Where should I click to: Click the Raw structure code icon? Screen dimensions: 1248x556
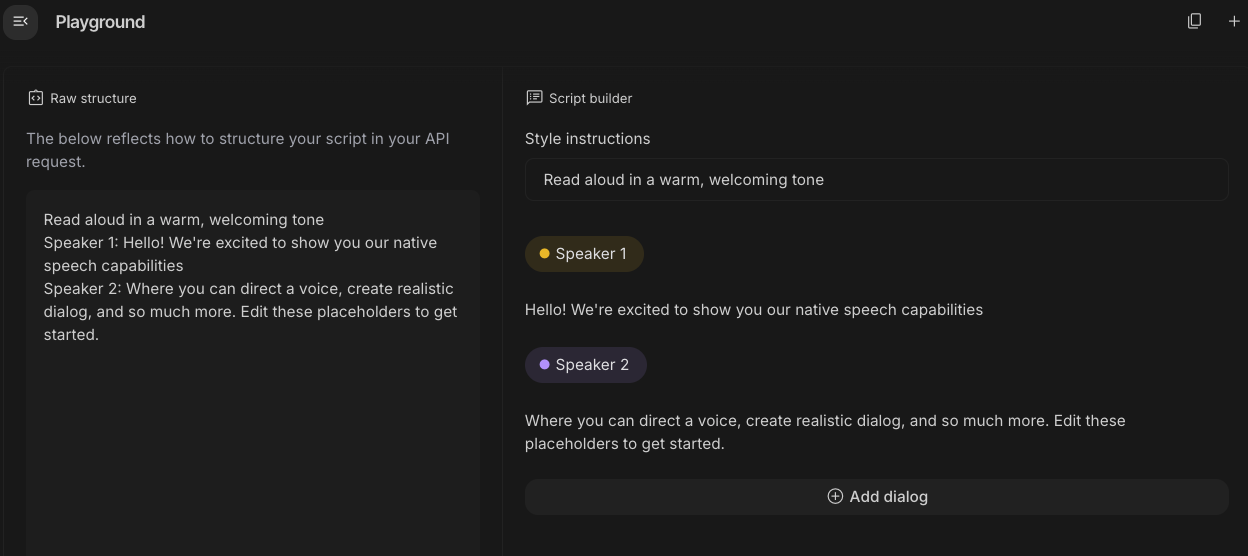[x=36, y=98]
